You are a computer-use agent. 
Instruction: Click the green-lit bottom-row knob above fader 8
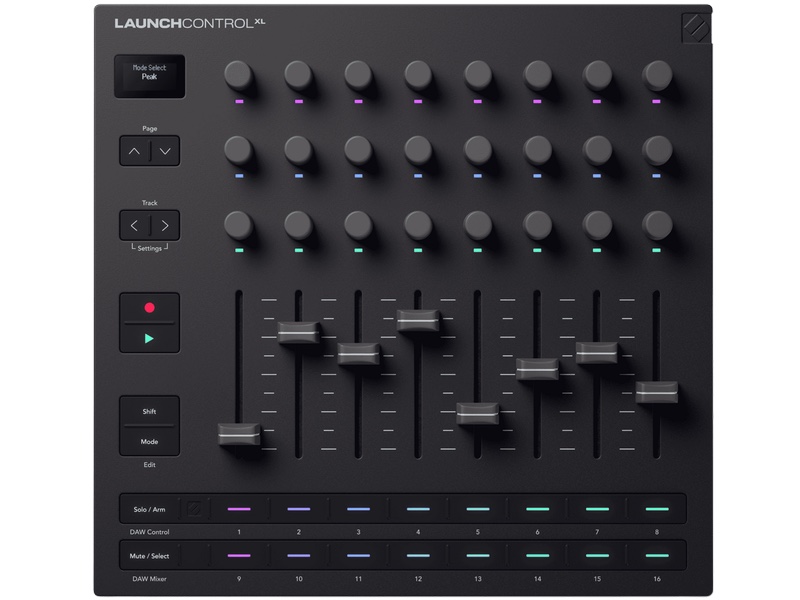click(657, 224)
